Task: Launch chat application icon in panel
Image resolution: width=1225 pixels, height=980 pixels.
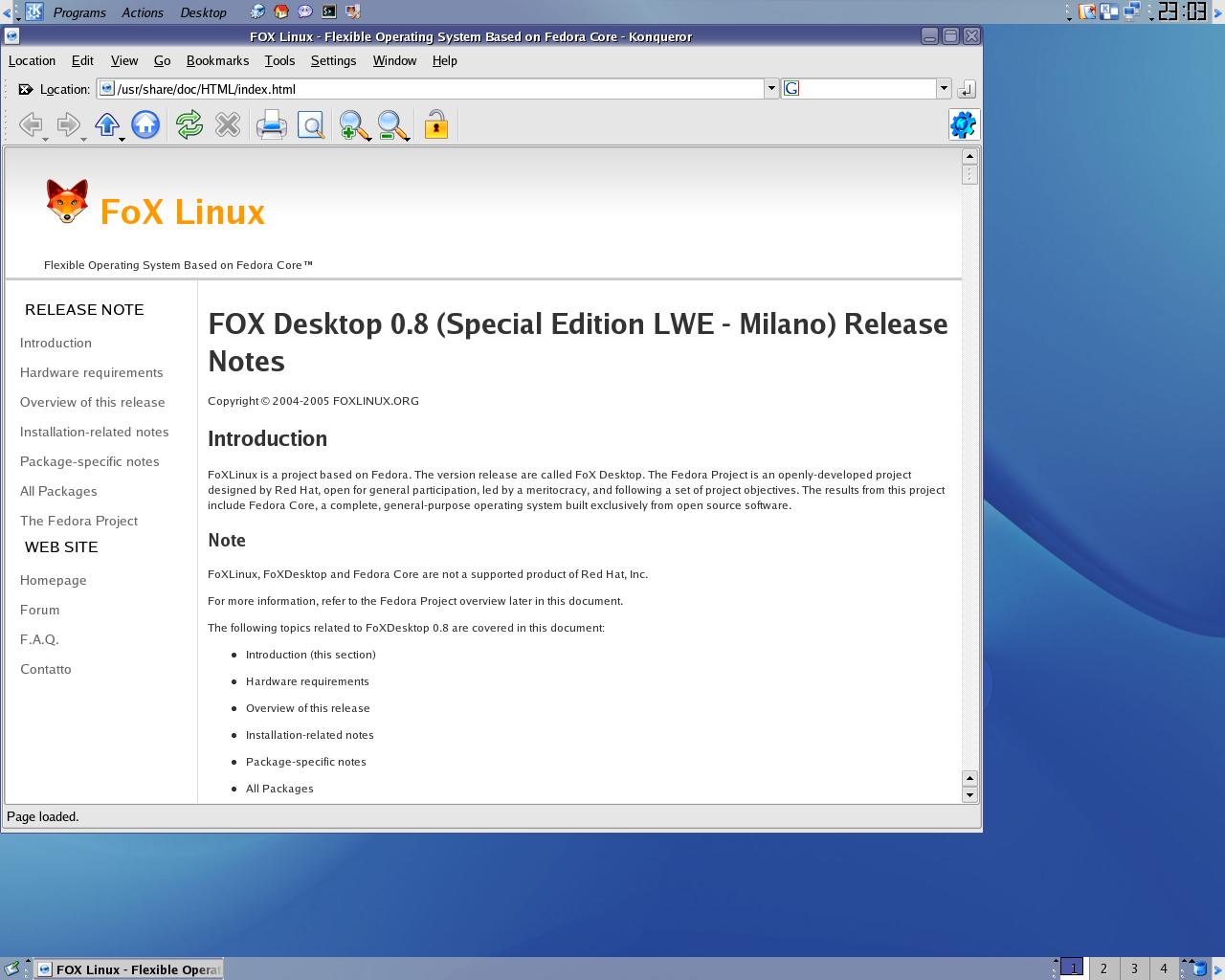Action: (305, 11)
